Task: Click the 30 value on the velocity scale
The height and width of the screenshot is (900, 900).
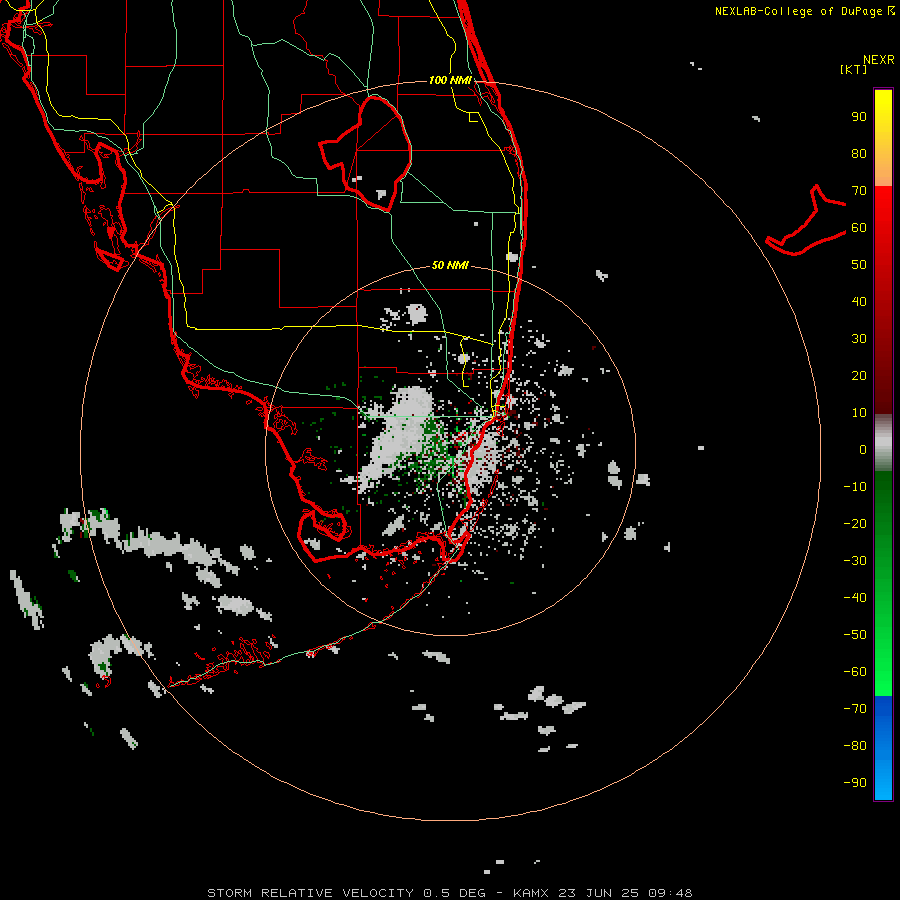Action: (859, 339)
